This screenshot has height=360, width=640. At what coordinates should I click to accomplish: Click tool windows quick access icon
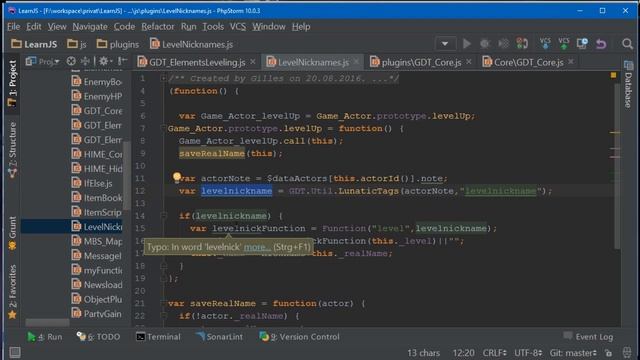pyautogui.click(x=15, y=352)
